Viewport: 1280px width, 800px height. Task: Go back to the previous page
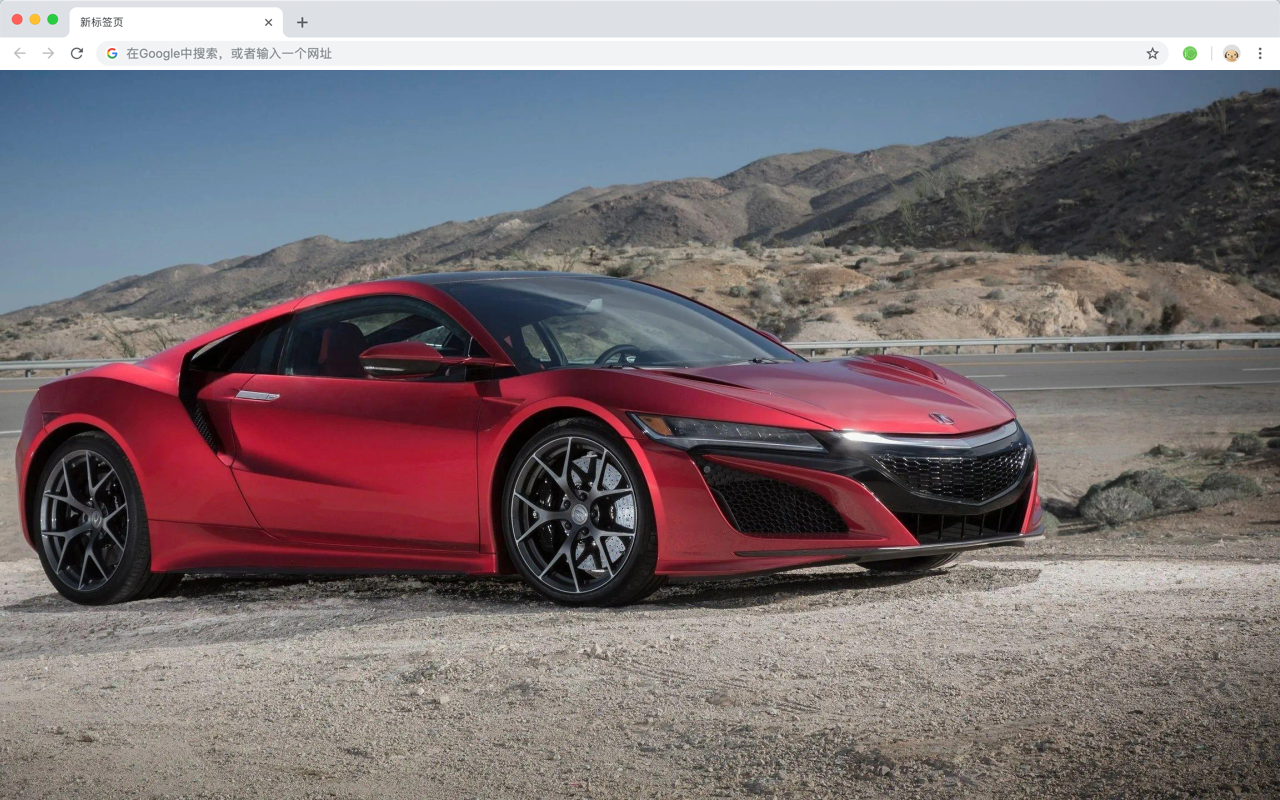coord(20,53)
